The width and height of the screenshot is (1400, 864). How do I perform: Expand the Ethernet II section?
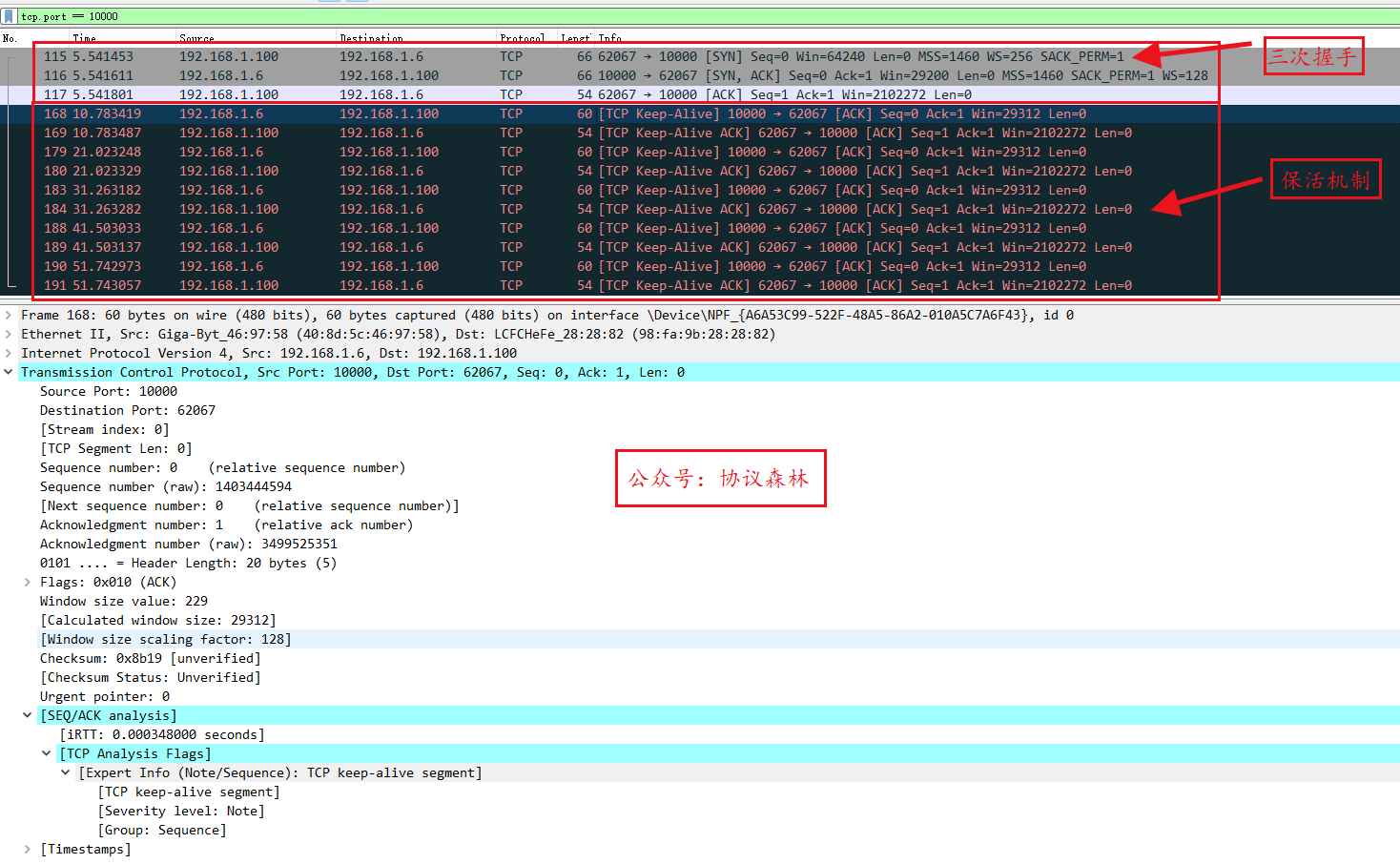9,334
